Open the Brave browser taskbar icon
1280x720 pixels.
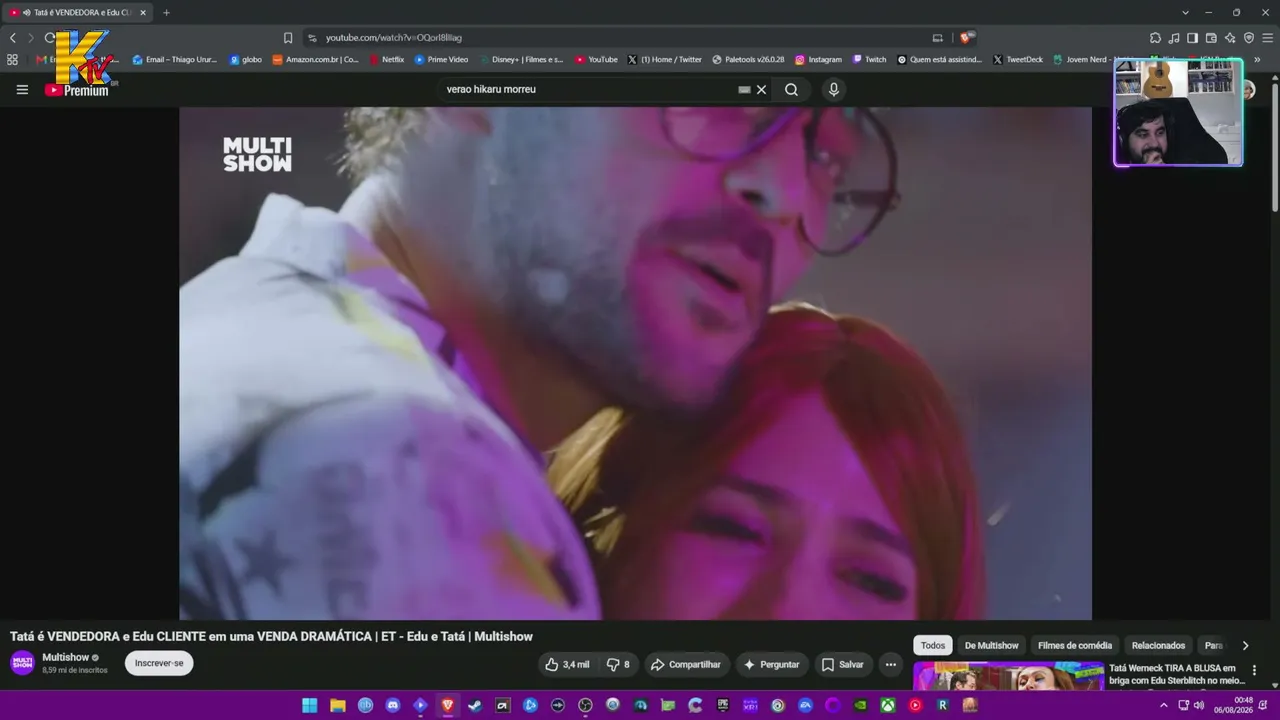448,705
